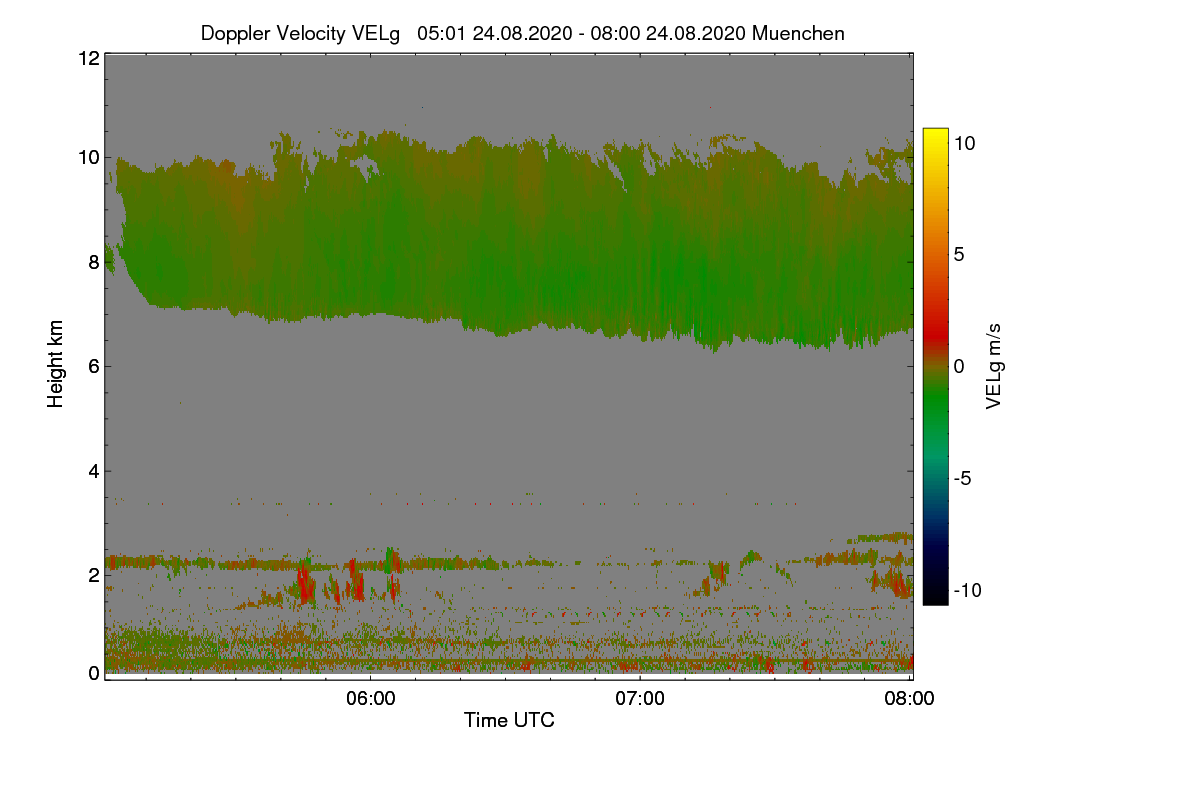Click the colorbar tick label '-5'
This screenshot has width=1200, height=800.
[963, 478]
